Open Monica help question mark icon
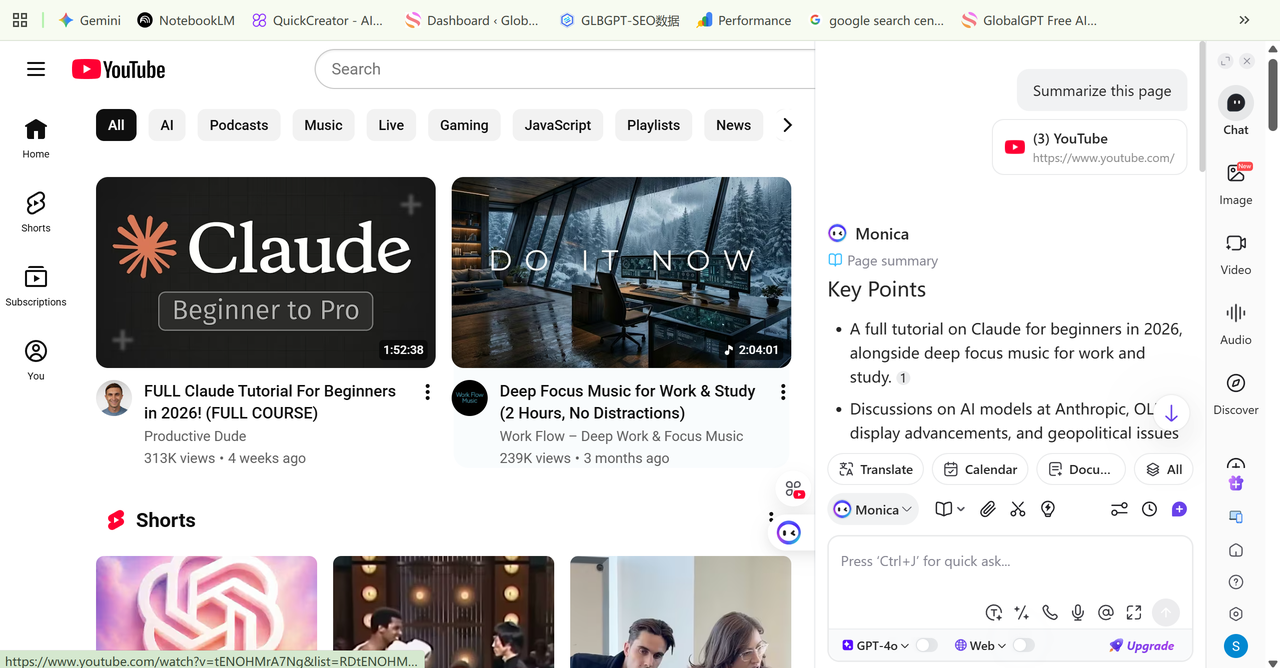 pos(1236,582)
